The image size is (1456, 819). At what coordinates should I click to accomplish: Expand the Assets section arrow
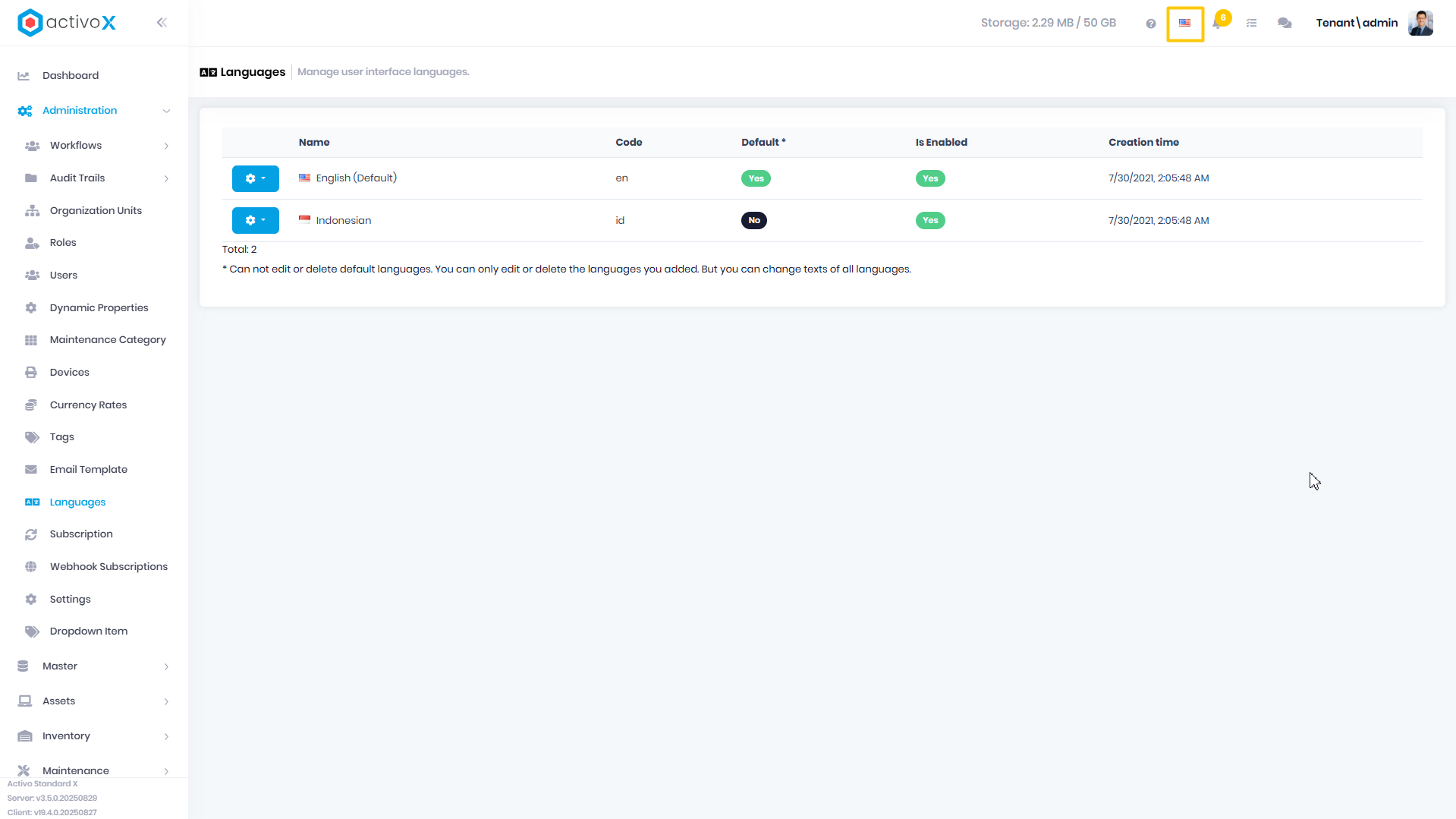pyautogui.click(x=166, y=701)
